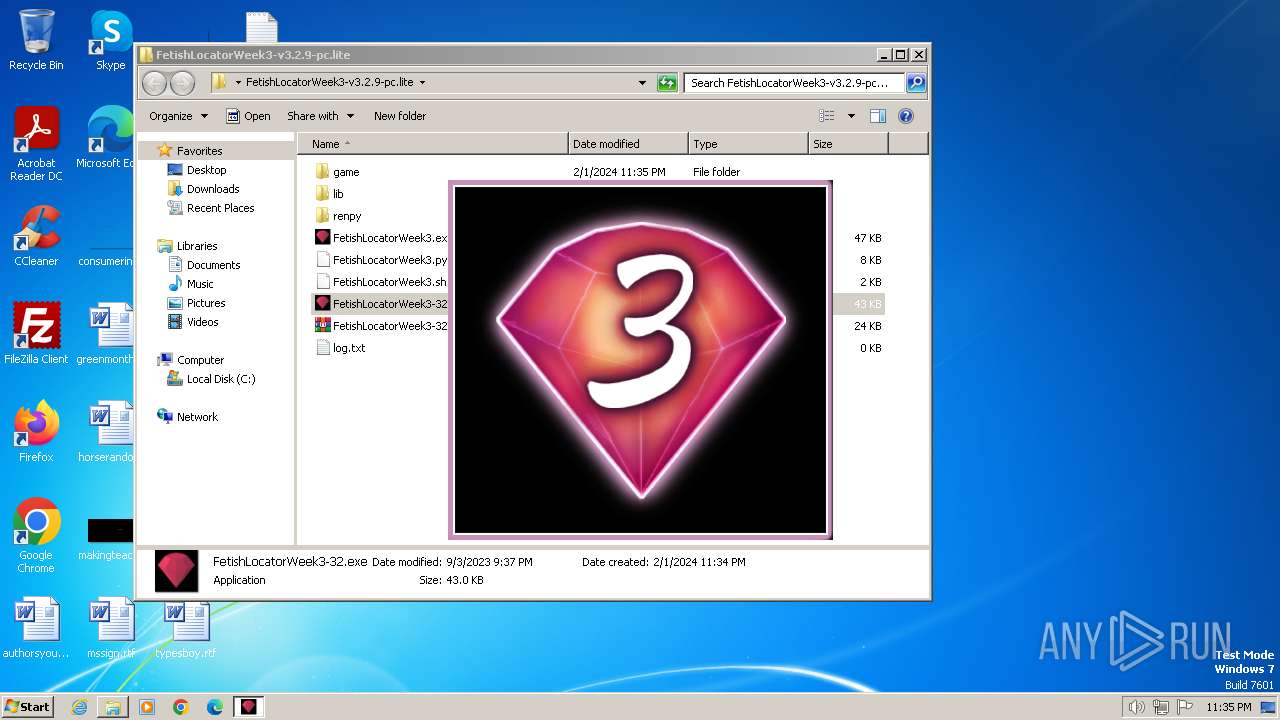Launch Skype from the desktop
Viewport: 1280px width, 720px height.
110,40
